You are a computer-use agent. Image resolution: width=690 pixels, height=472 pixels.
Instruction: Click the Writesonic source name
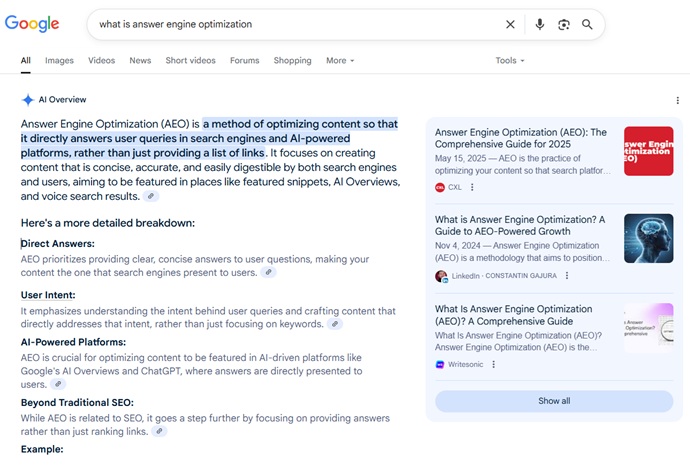(x=466, y=364)
